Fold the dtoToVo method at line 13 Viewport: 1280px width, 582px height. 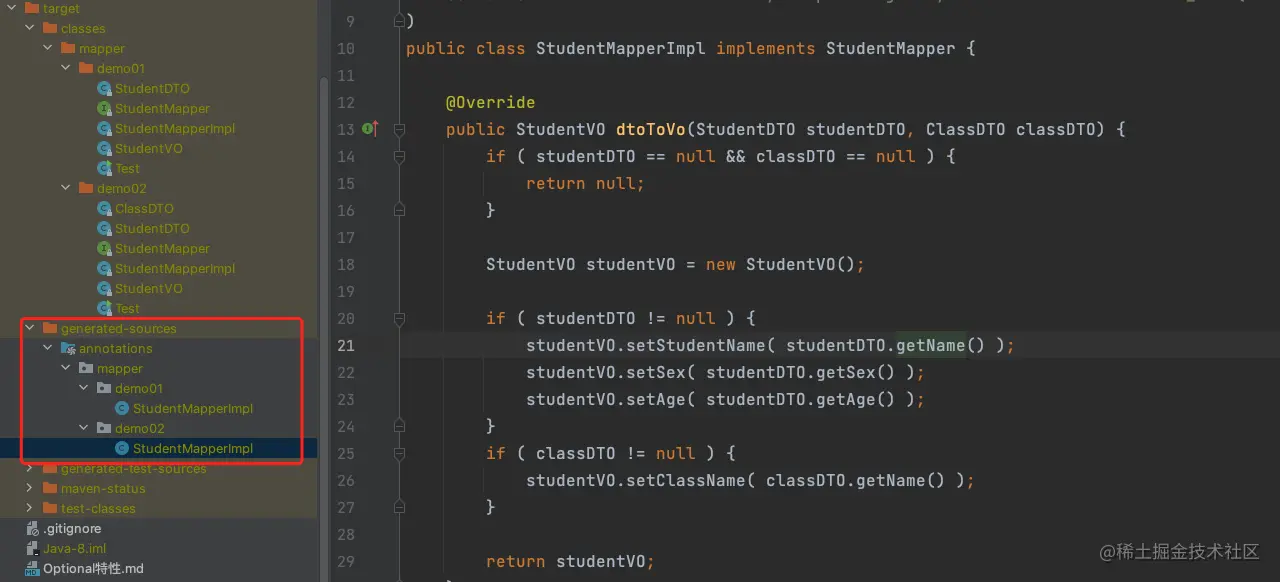pyautogui.click(x=399, y=129)
